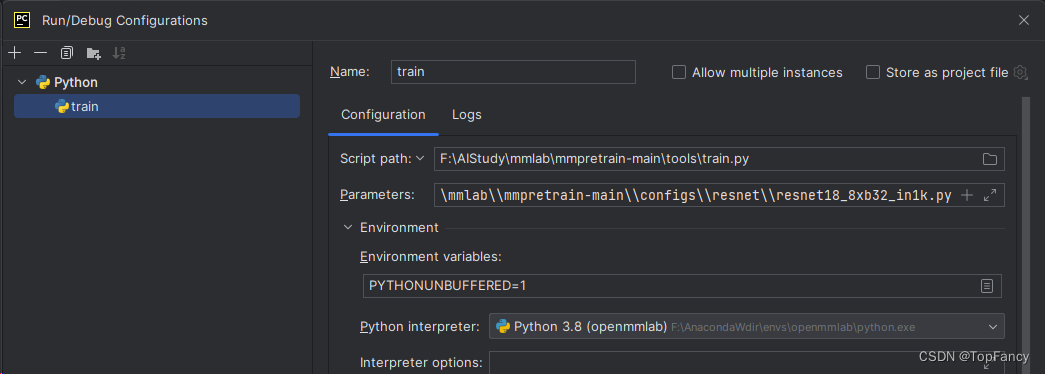The height and width of the screenshot is (374, 1045).
Task: Check Store as project file
Action: (x=872, y=72)
